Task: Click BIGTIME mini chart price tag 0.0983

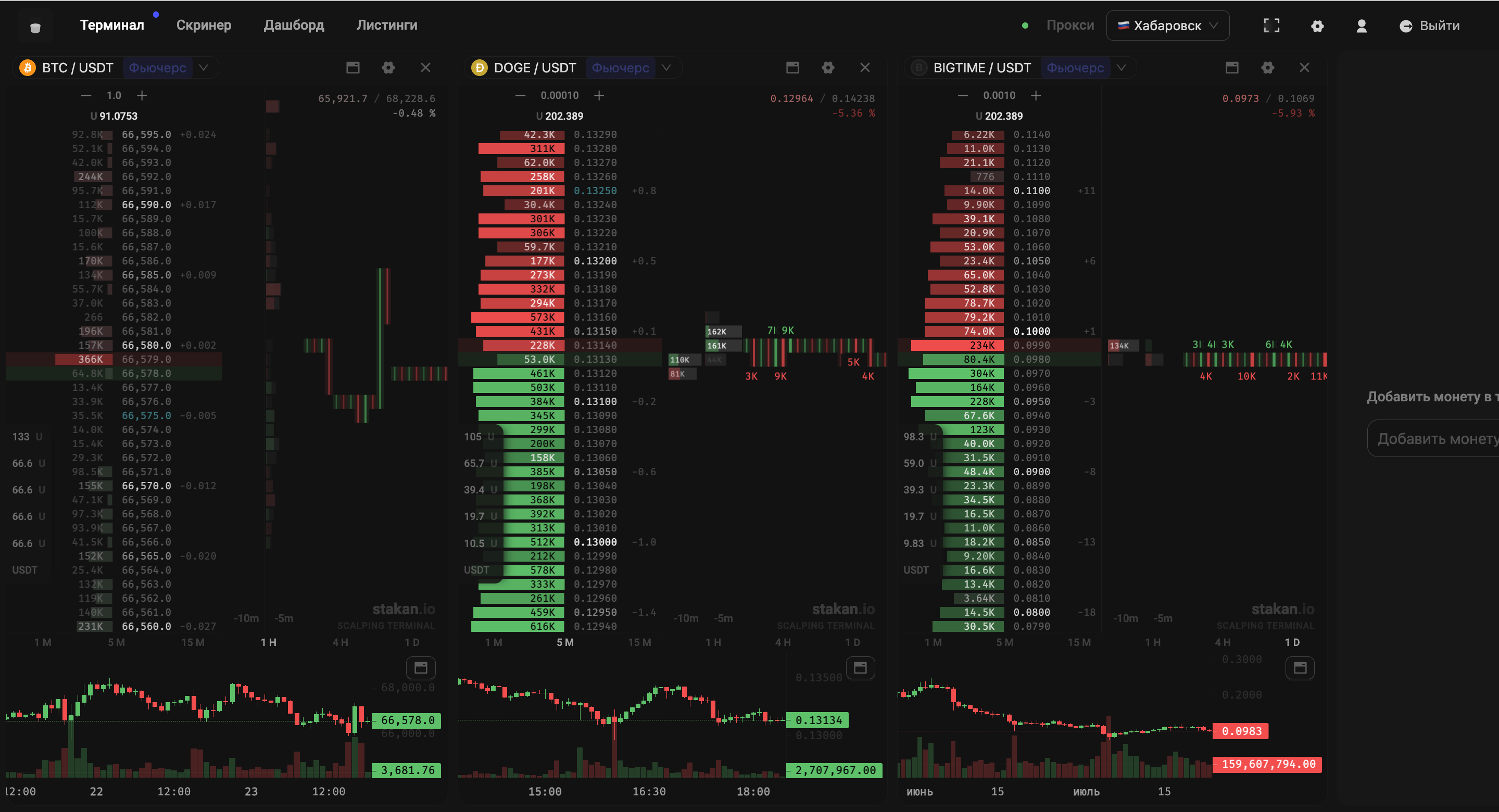Action: tap(1241, 731)
